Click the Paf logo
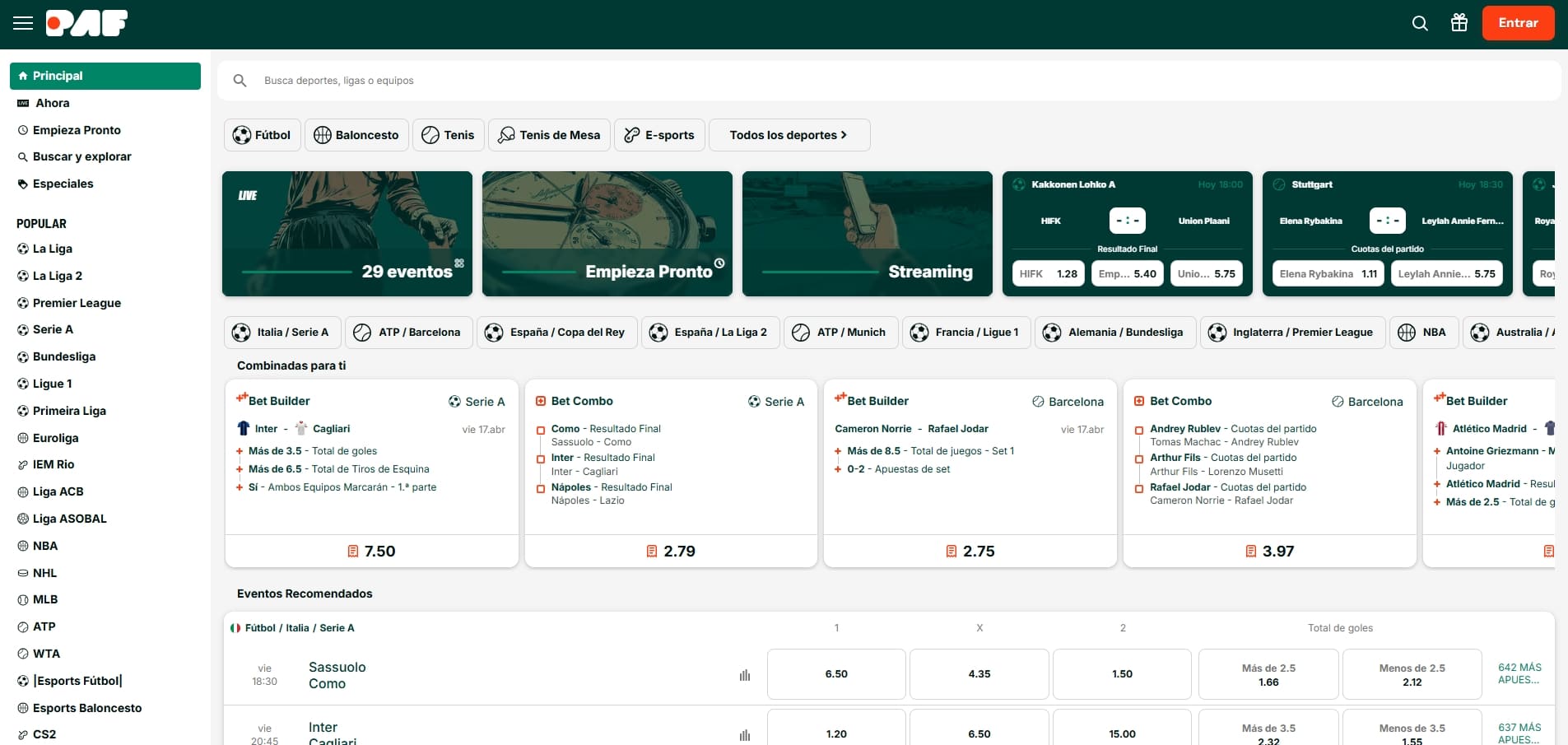The height and width of the screenshot is (745, 1568). click(87, 23)
